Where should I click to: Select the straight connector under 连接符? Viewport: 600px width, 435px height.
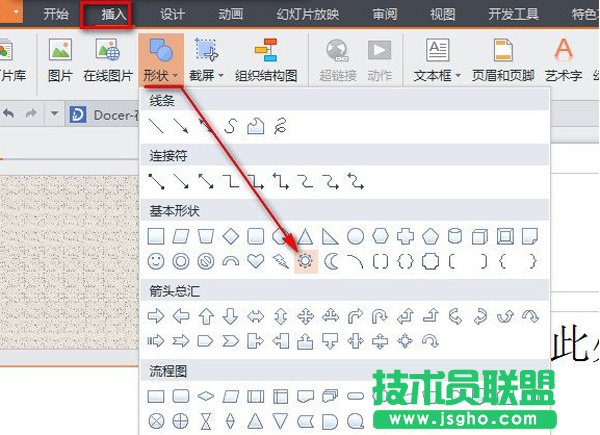pos(156,181)
